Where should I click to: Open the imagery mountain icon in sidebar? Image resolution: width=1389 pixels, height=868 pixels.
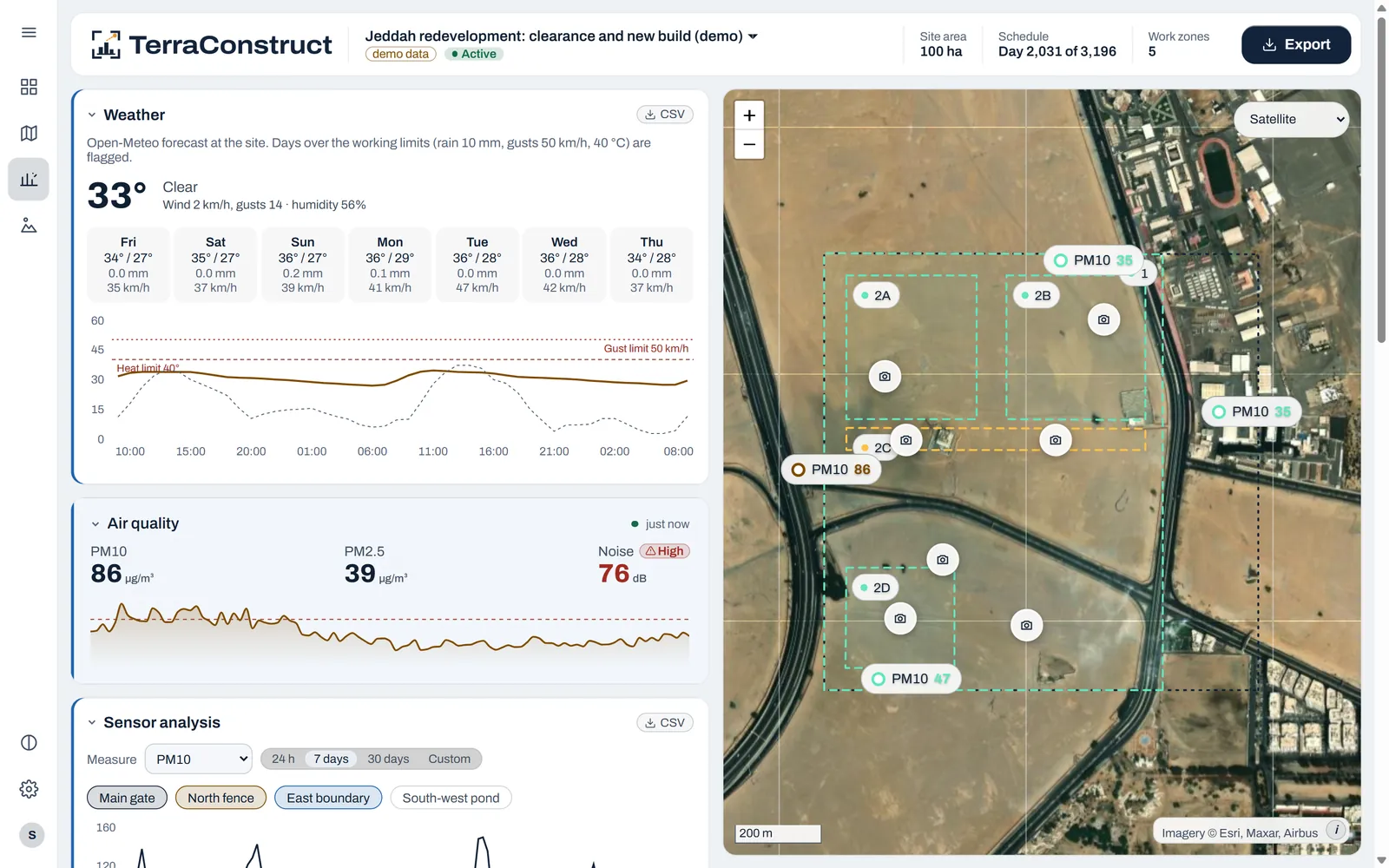(29, 226)
